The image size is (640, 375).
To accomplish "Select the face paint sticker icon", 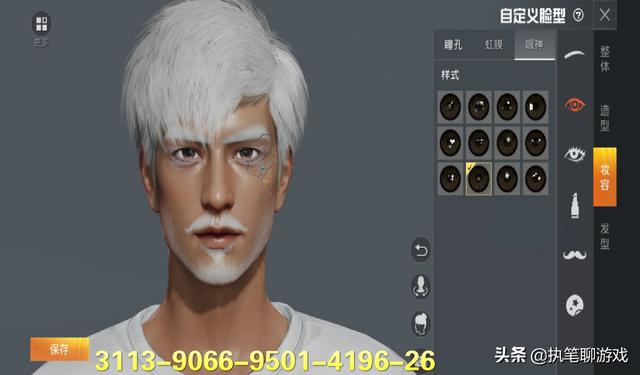I will point(575,305).
